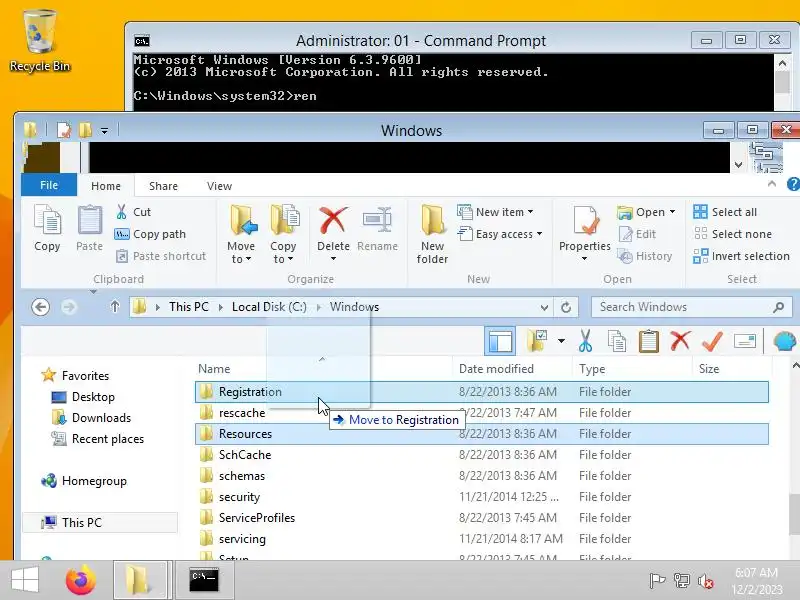Expand the address bar history dropdown
The height and width of the screenshot is (600, 800).
point(544,307)
